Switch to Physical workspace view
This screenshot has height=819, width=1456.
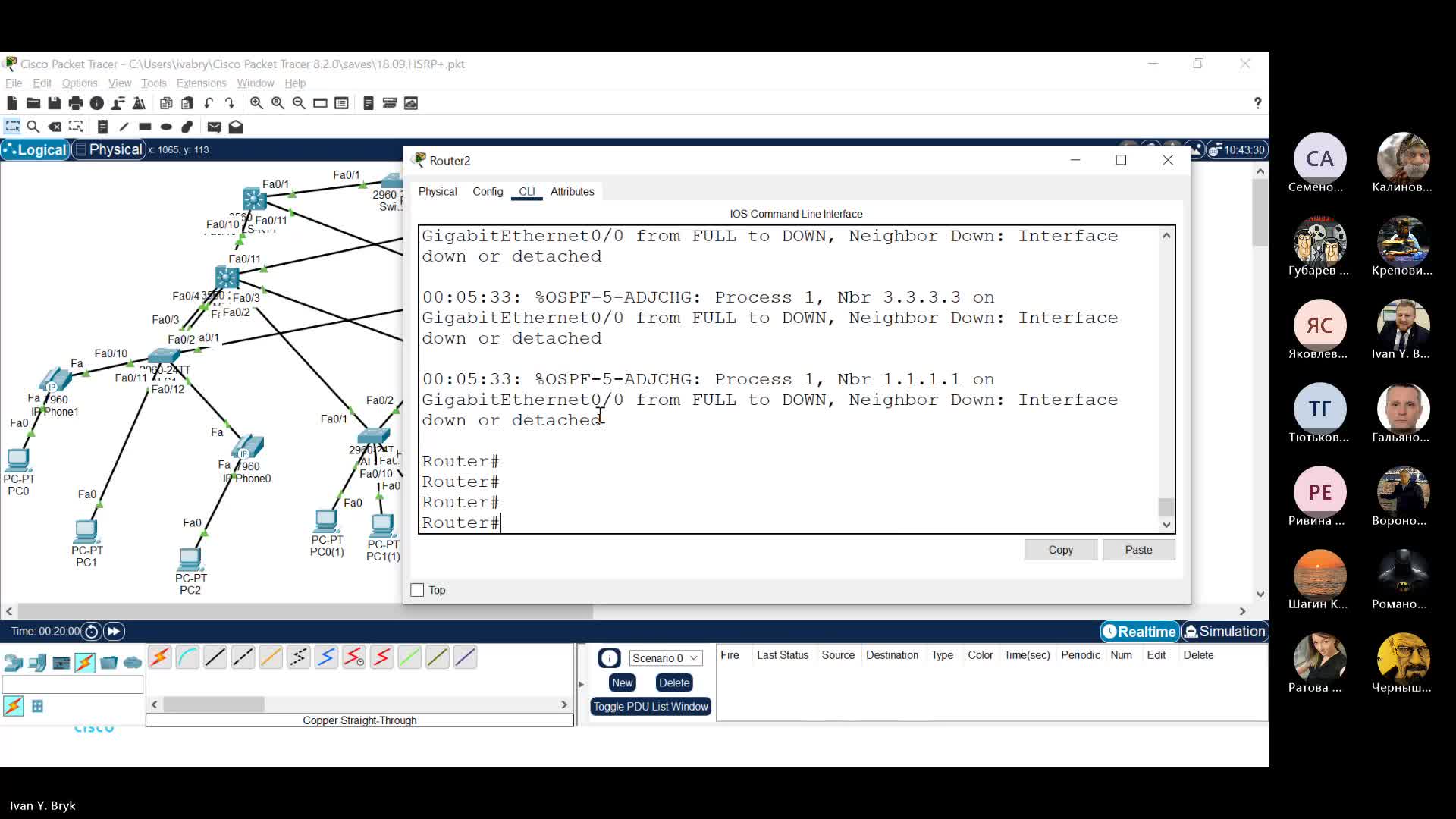click(109, 149)
